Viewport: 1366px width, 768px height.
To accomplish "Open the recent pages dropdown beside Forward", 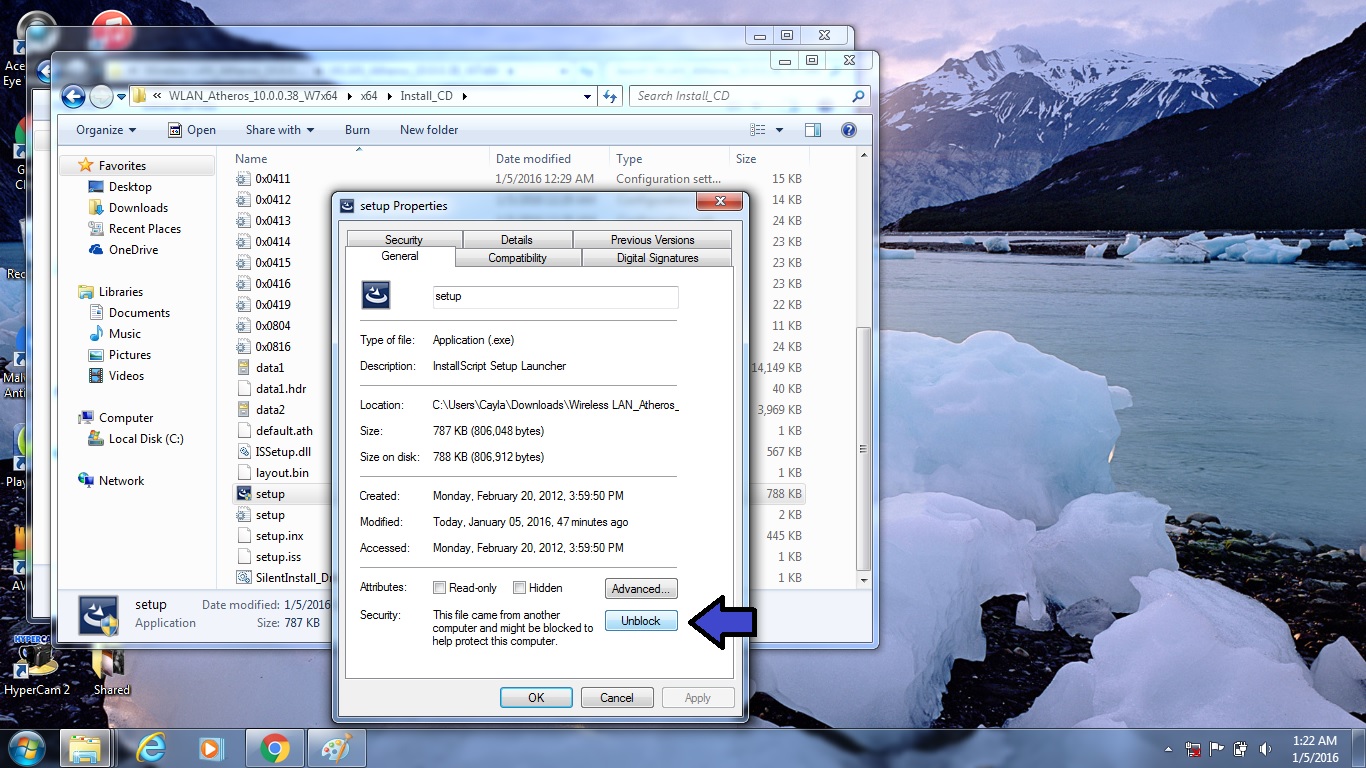I will (122, 96).
